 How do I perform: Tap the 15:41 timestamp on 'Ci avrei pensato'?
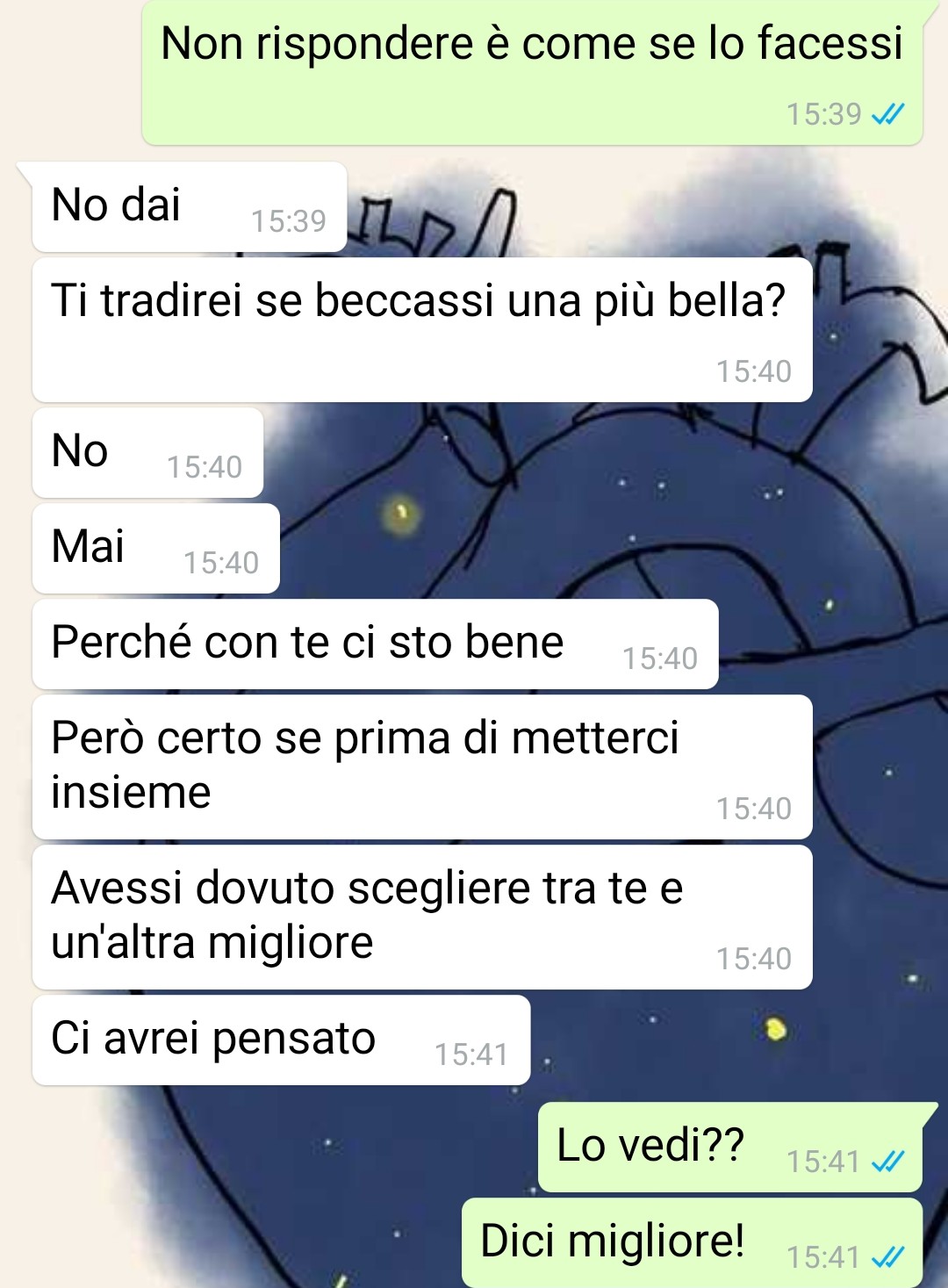[x=471, y=1054]
